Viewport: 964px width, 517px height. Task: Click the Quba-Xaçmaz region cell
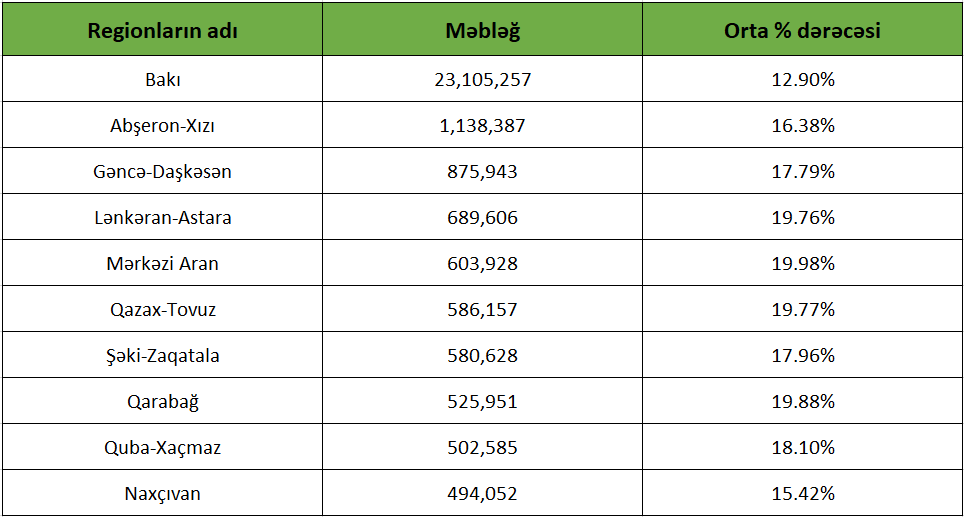162,448
